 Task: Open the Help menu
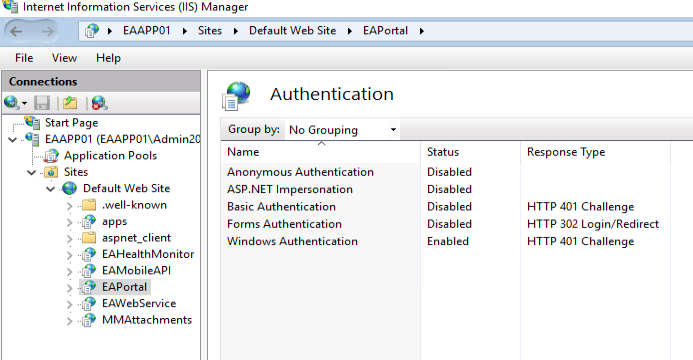[x=108, y=58]
